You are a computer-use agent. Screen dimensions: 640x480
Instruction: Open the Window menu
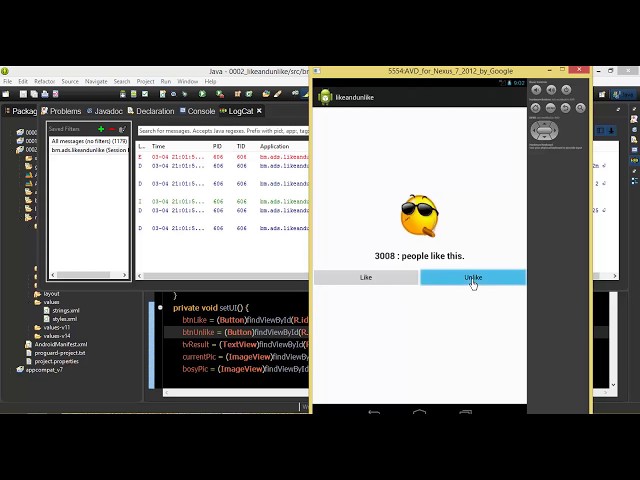tap(188, 82)
